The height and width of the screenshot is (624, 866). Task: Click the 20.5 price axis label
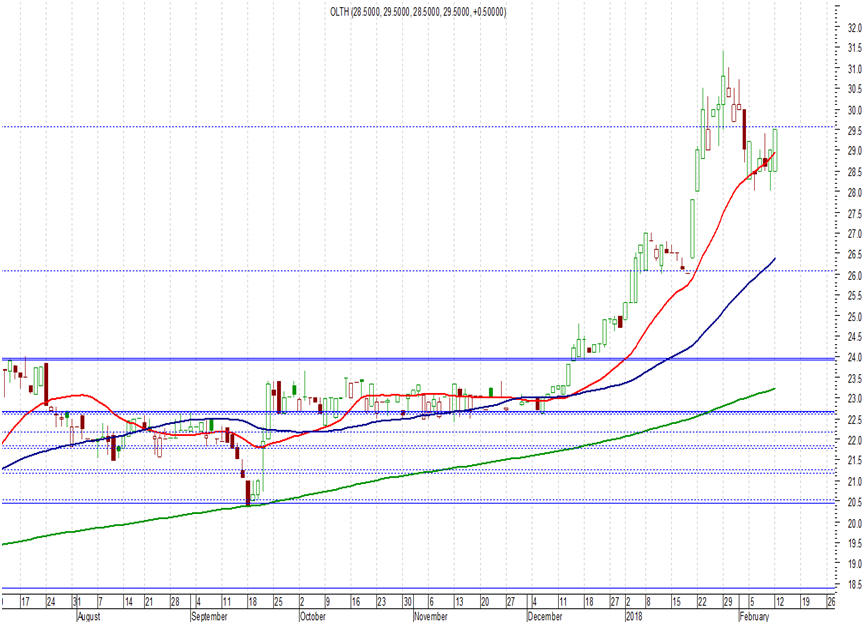pyautogui.click(x=855, y=503)
